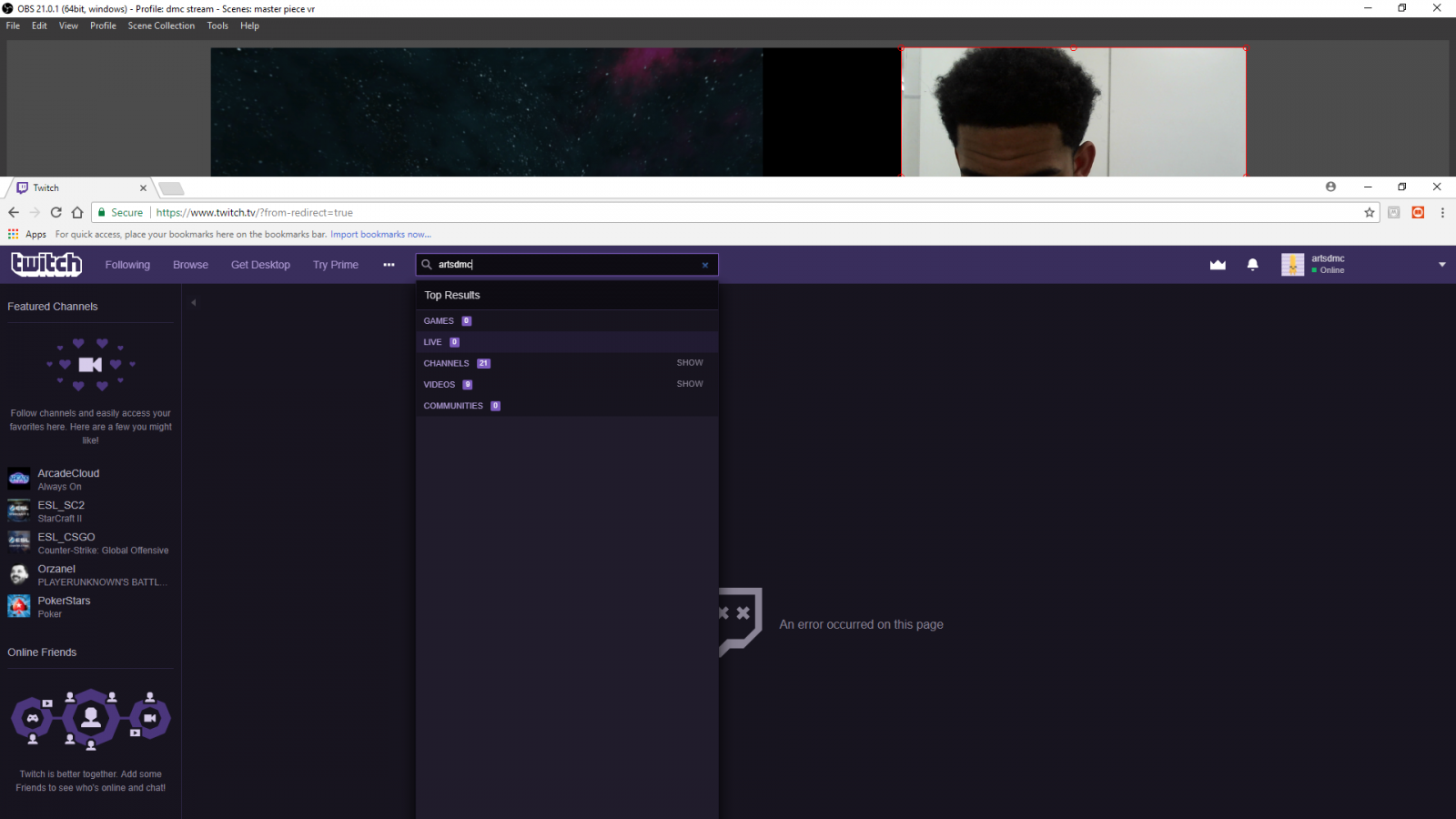
Task: Open the notifications bell icon
Action: [x=1252, y=265]
